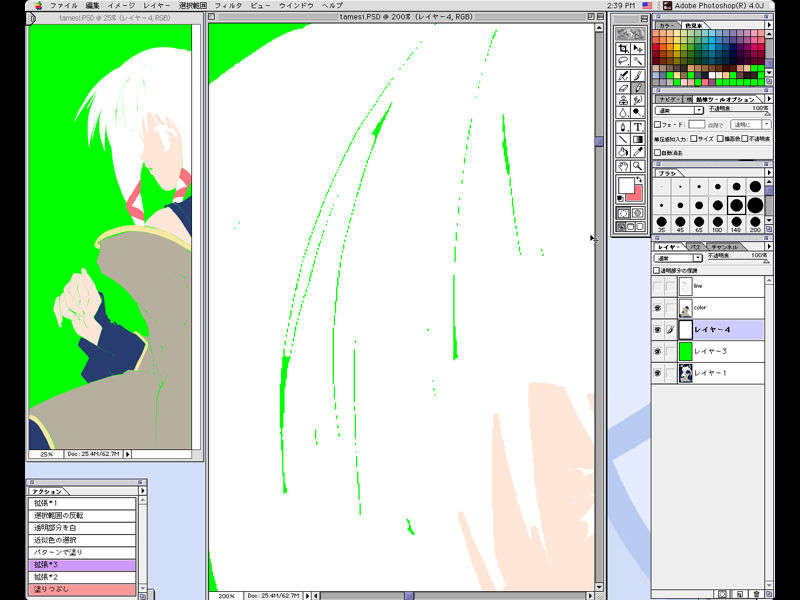Switch to the チャンネル (Channels) tab
800x600 pixels.
pyautogui.click(x=724, y=247)
